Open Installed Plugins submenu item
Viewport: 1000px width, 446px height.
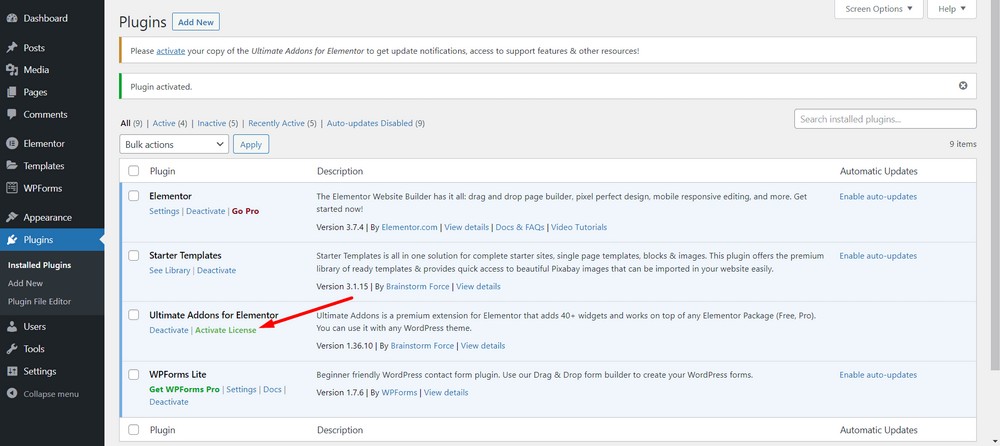pos(40,265)
